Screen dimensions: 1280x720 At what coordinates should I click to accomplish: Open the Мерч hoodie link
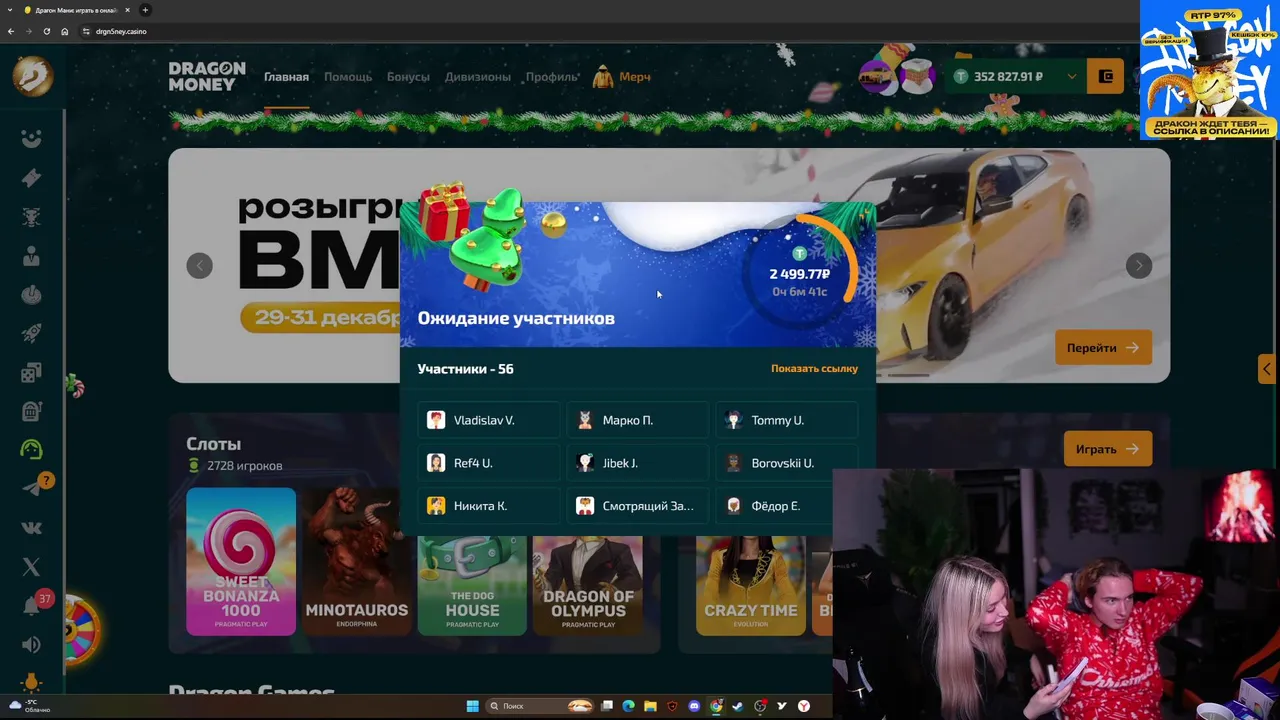coord(622,77)
